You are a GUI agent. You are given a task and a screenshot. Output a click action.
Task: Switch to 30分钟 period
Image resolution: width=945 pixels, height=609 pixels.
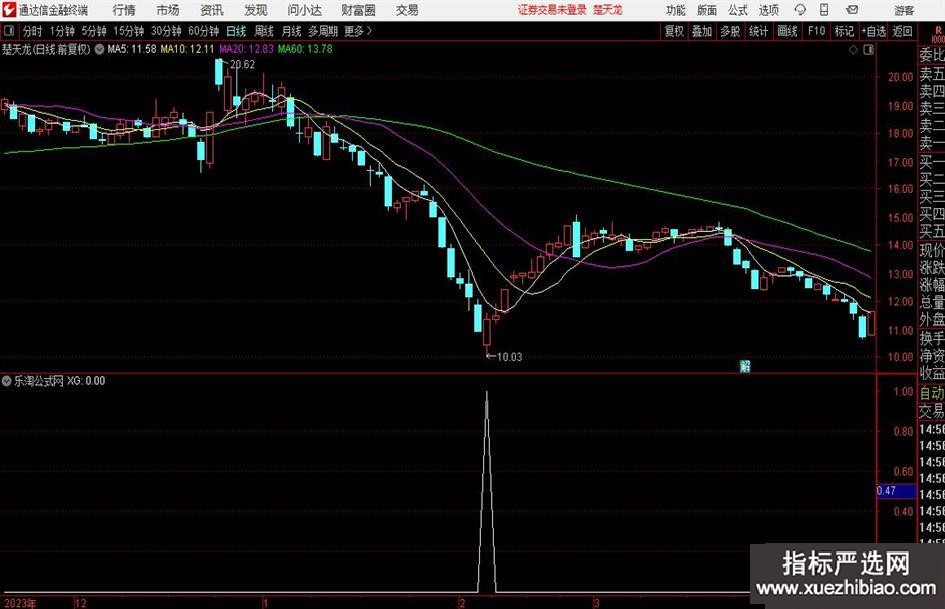click(x=166, y=31)
